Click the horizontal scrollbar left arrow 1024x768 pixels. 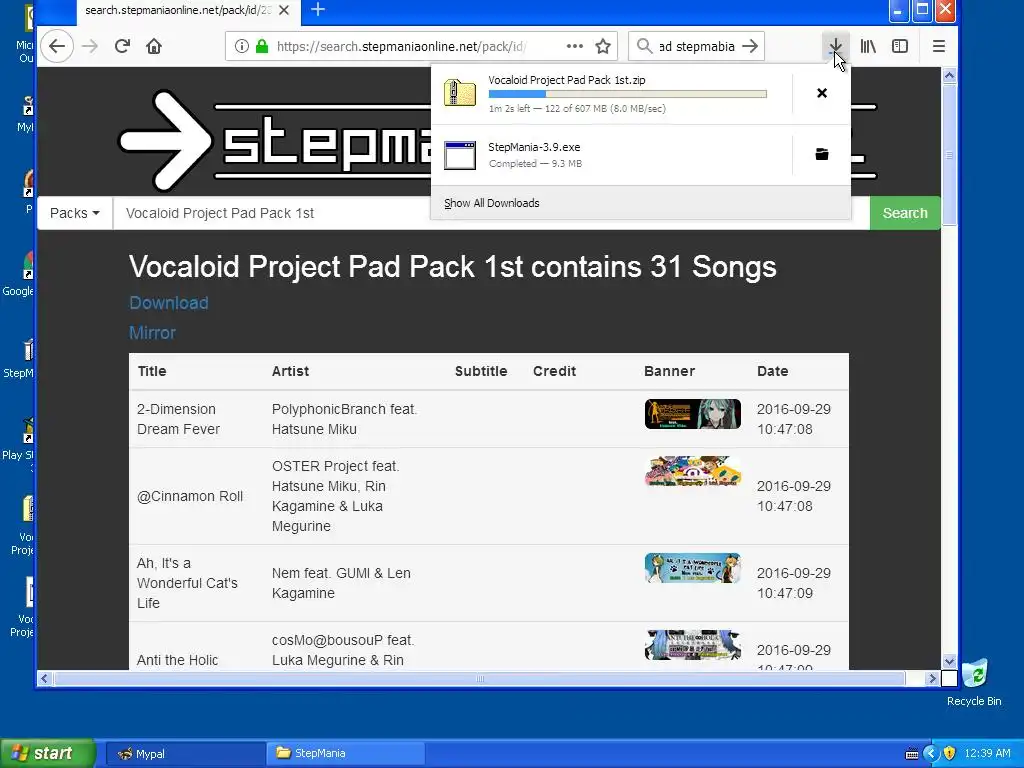[x=44, y=679]
